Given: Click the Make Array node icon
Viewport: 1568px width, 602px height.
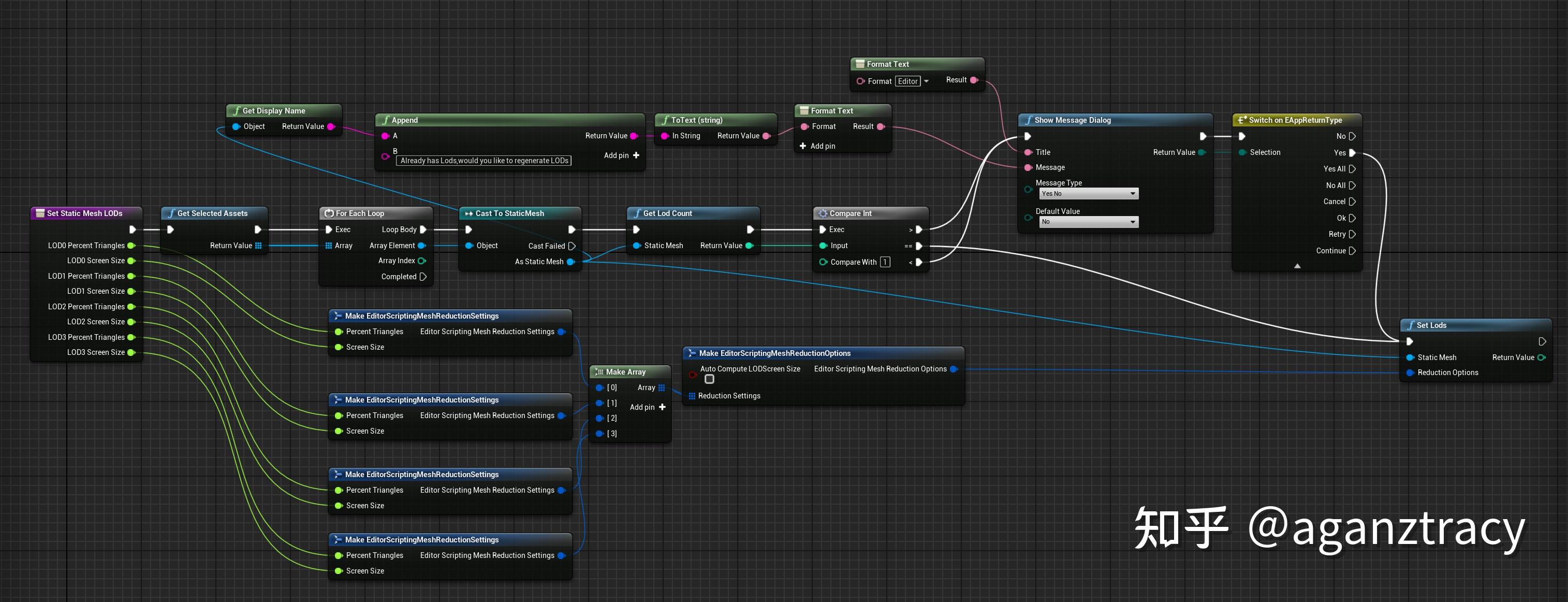Looking at the screenshot, I should point(599,371).
